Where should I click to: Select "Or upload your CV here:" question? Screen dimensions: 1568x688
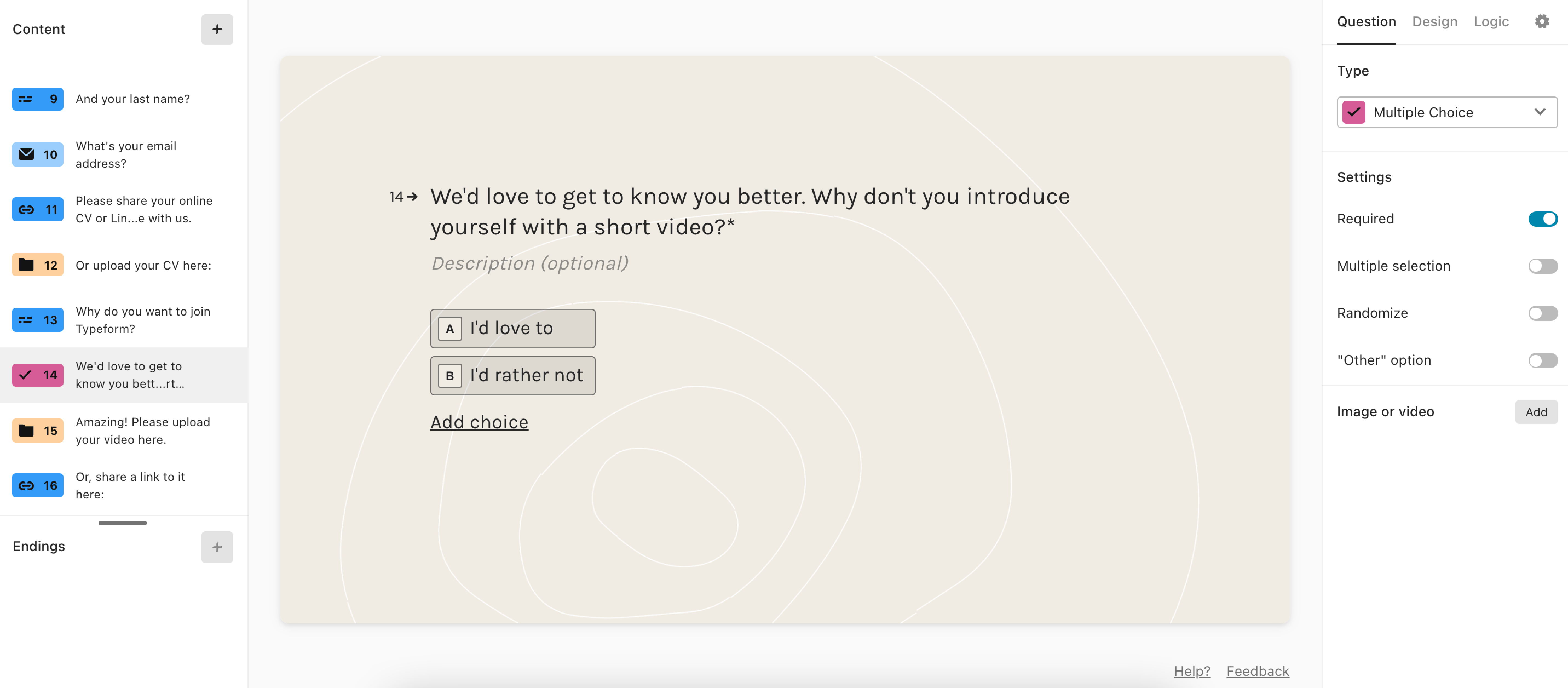click(143, 265)
